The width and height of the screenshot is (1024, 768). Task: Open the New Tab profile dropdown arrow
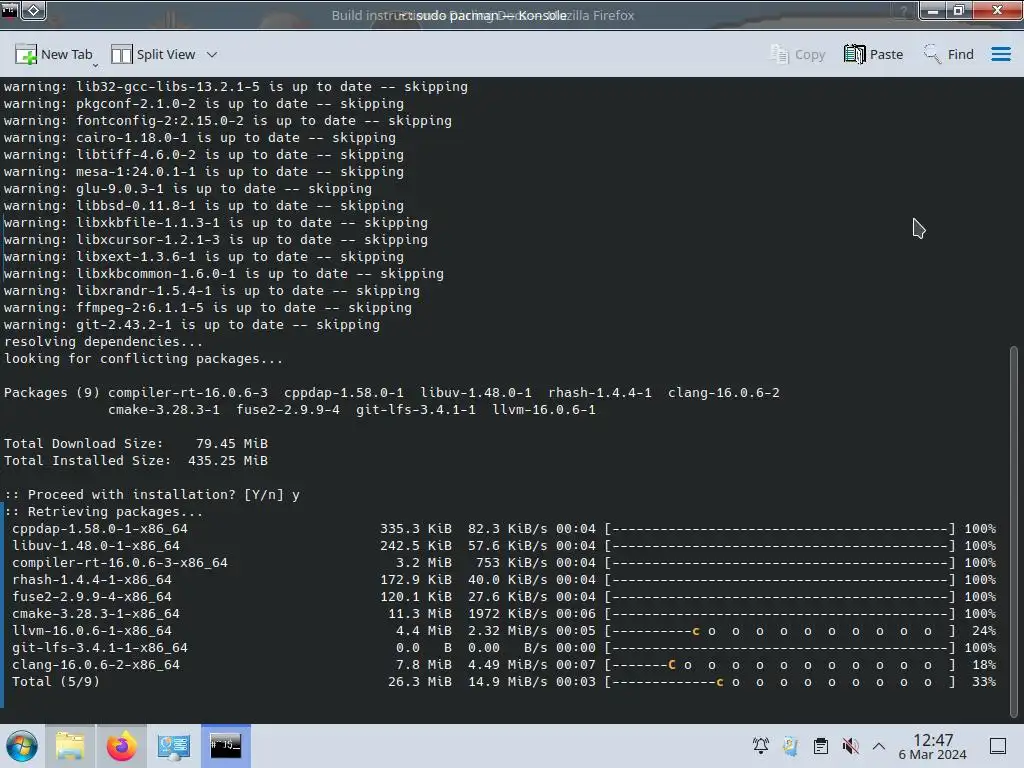click(x=95, y=65)
